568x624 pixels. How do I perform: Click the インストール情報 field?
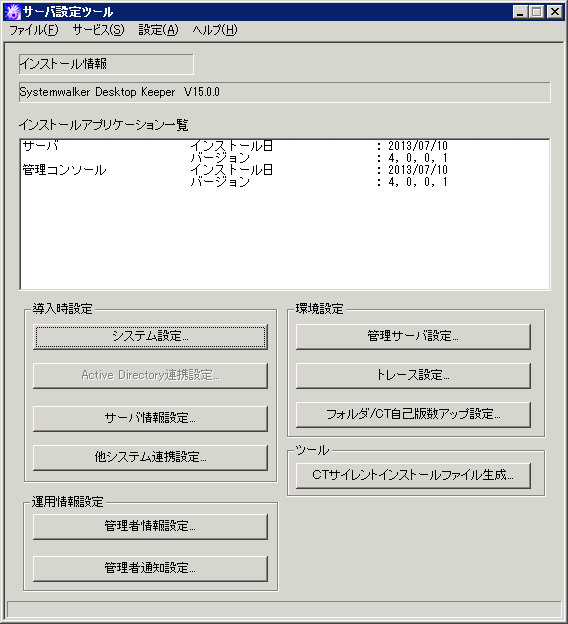coord(106,64)
